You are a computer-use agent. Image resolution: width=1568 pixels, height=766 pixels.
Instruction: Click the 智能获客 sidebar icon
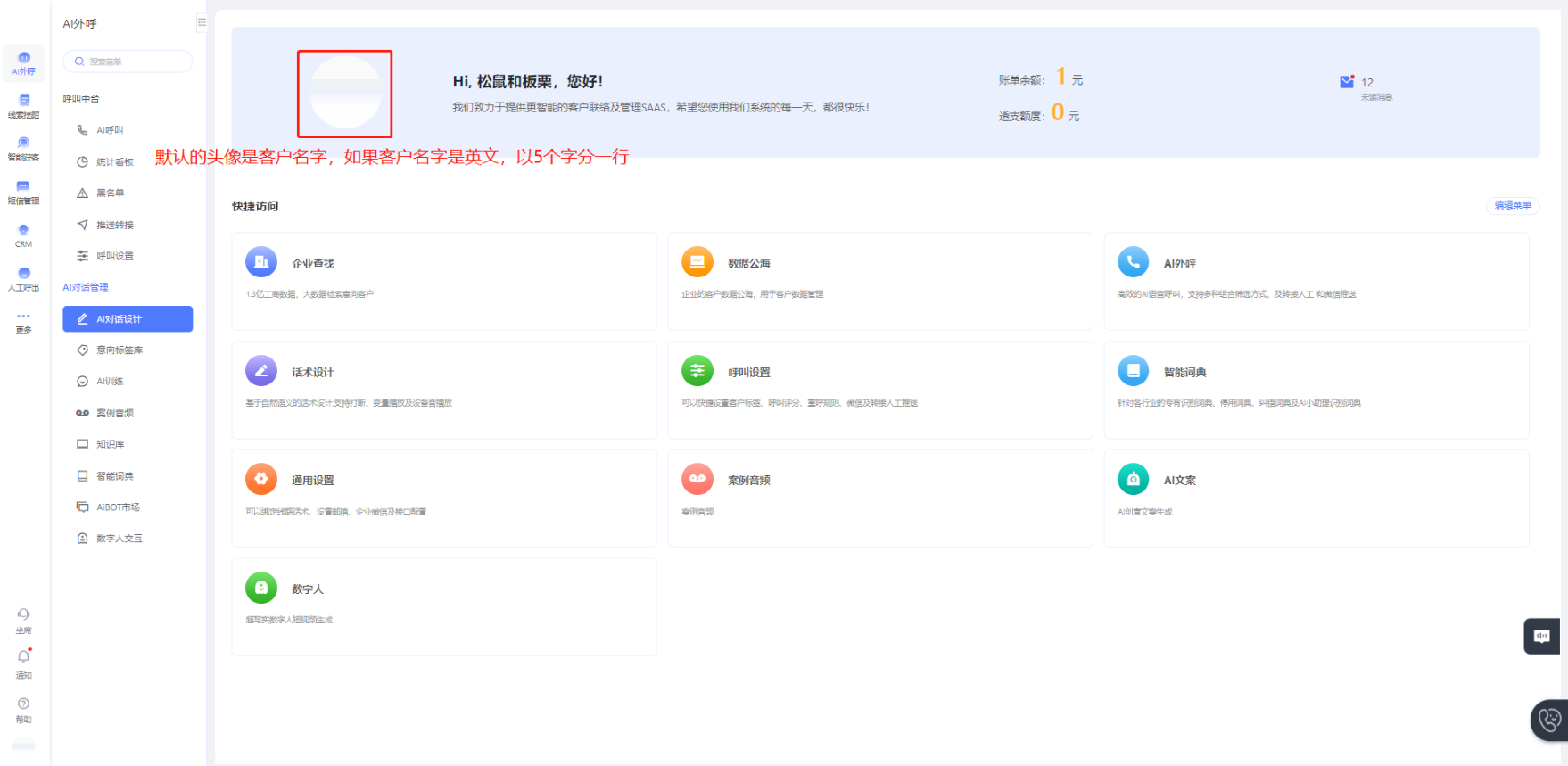coord(23,148)
